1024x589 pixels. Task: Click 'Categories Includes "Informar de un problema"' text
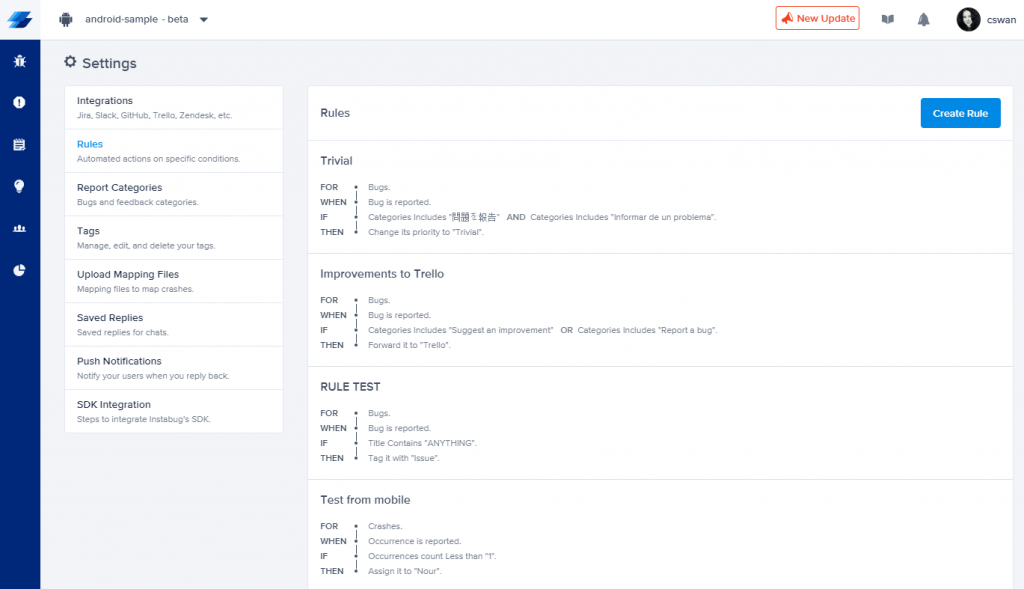623,217
